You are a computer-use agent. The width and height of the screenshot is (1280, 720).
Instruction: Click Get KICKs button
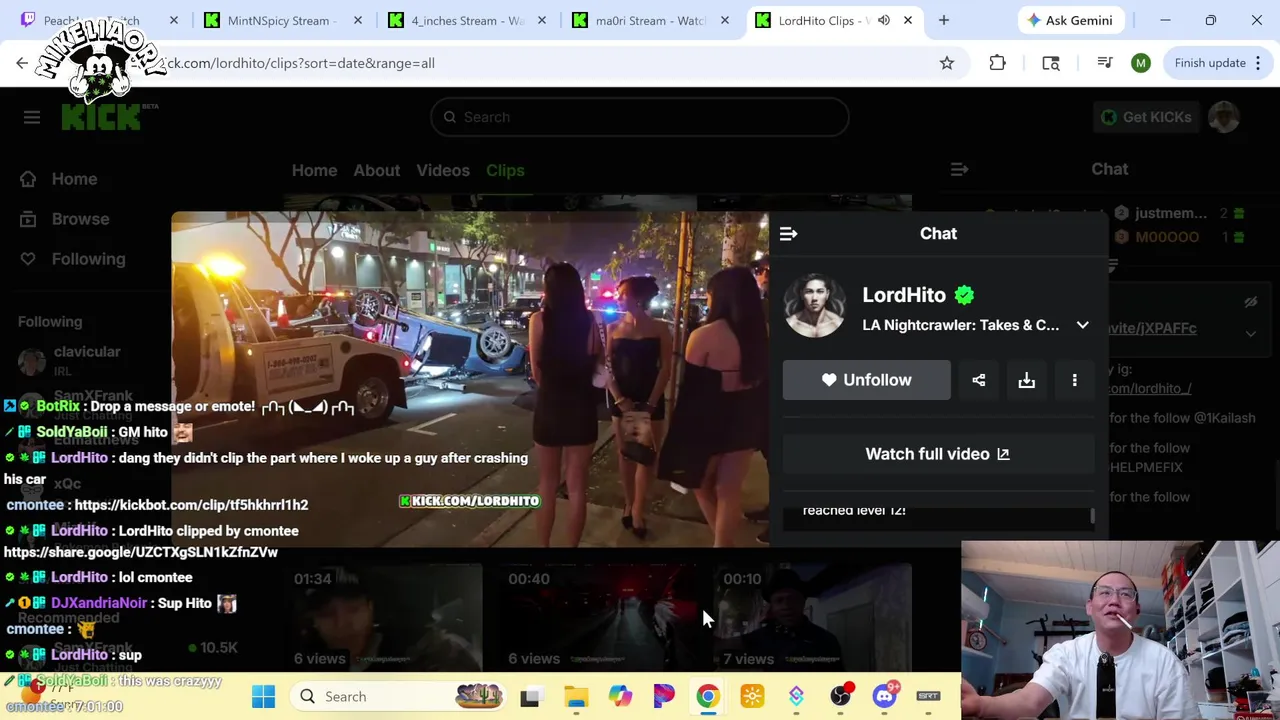point(1144,117)
